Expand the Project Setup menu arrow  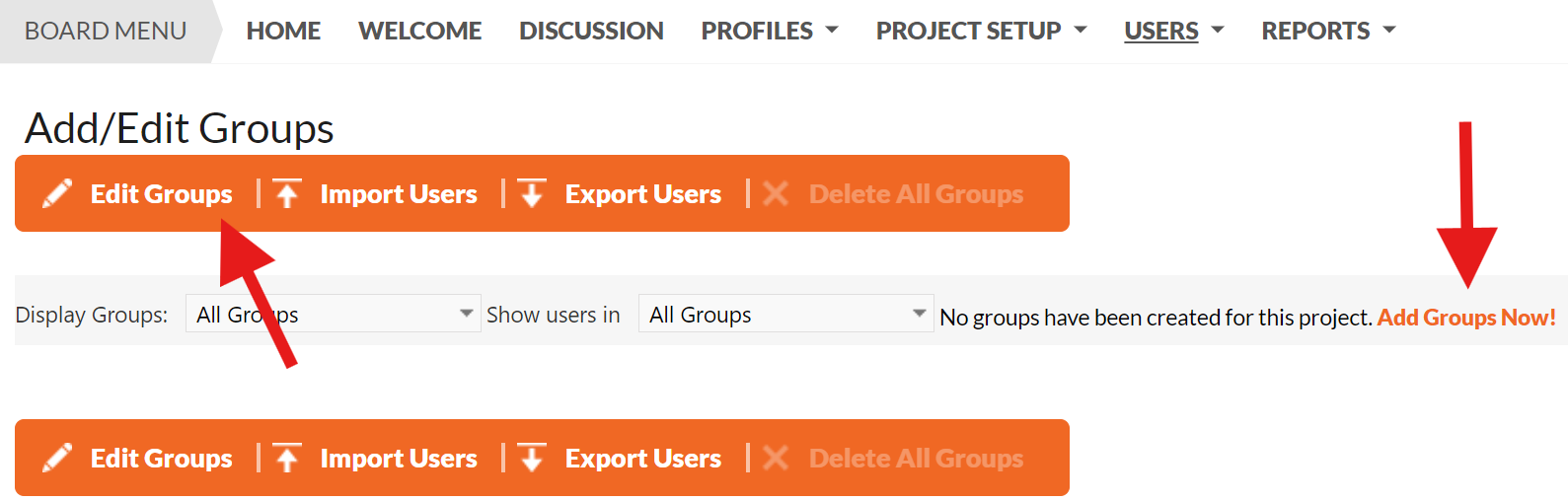1081,31
